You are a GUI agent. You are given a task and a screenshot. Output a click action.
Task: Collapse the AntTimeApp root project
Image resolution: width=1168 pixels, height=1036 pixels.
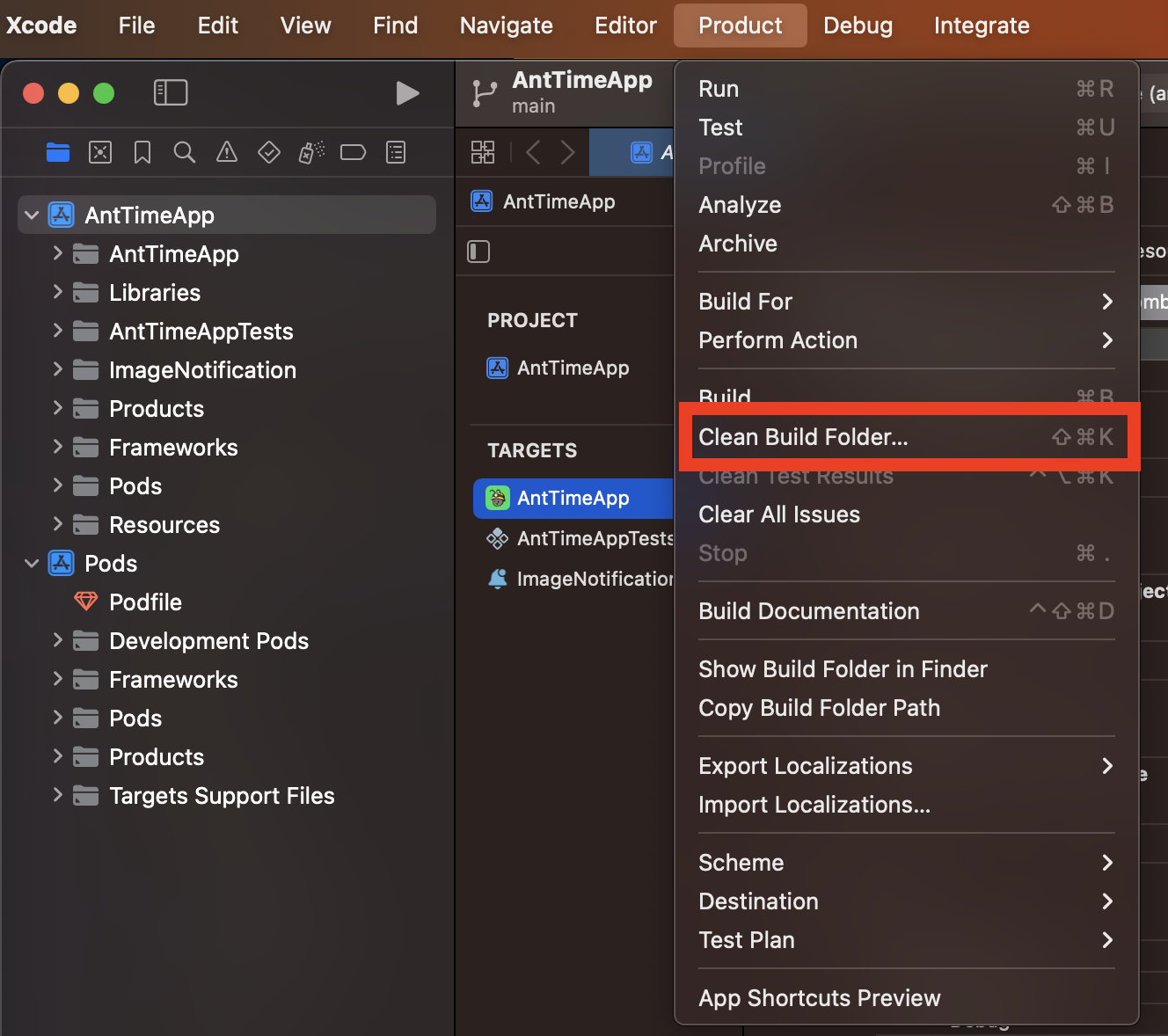tap(32, 215)
